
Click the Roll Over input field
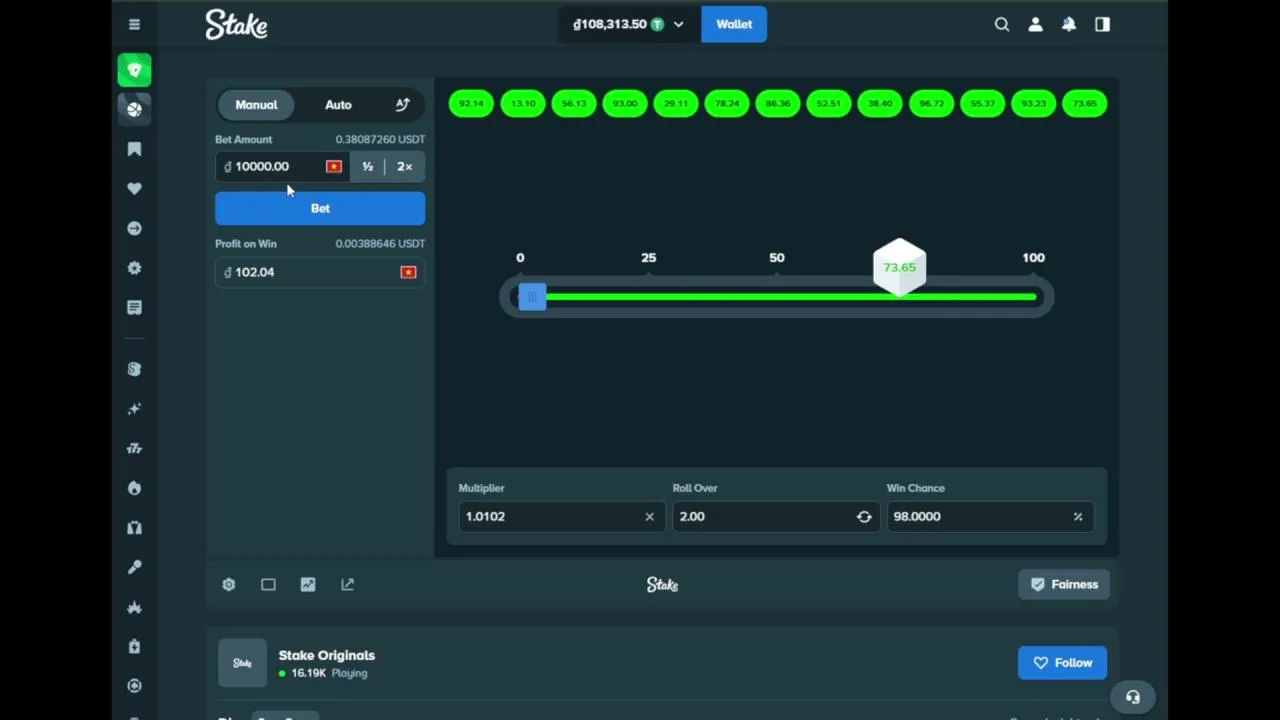pos(775,516)
